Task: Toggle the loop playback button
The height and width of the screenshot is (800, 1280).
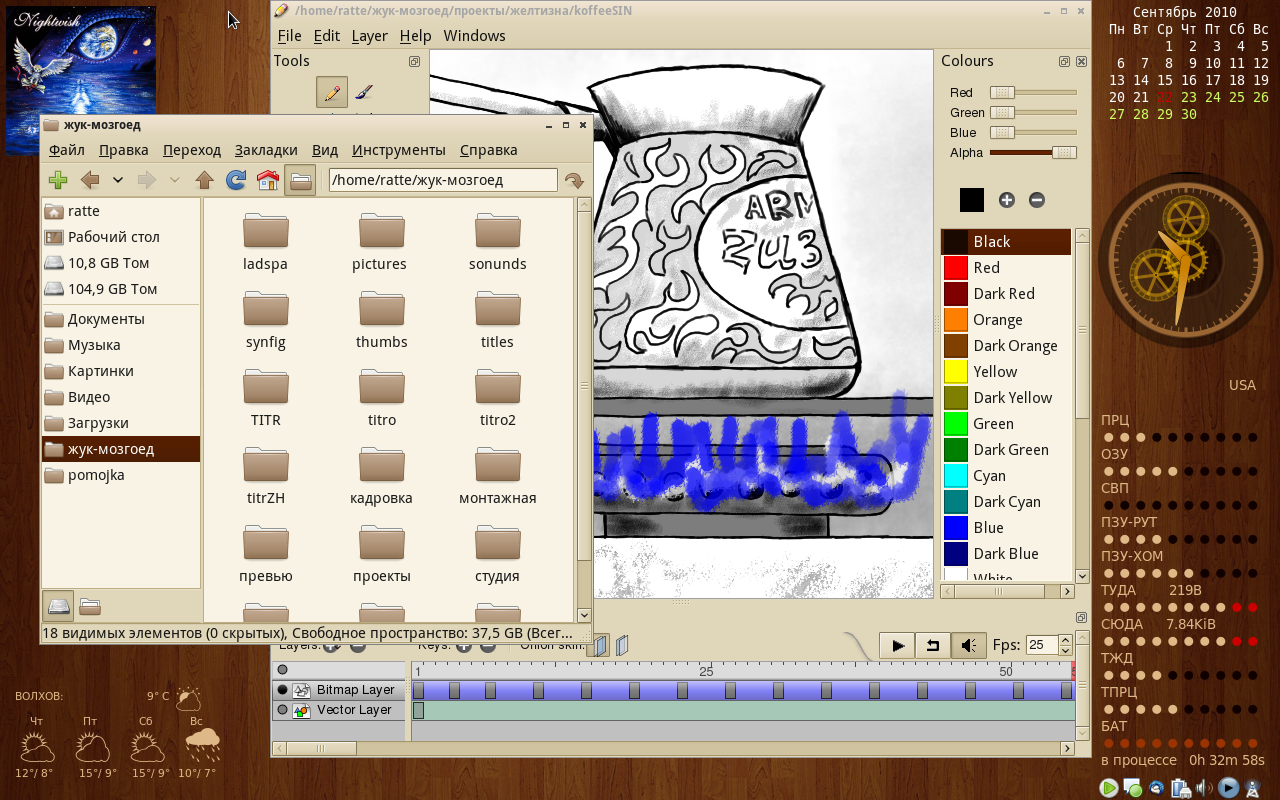Action: [933, 645]
